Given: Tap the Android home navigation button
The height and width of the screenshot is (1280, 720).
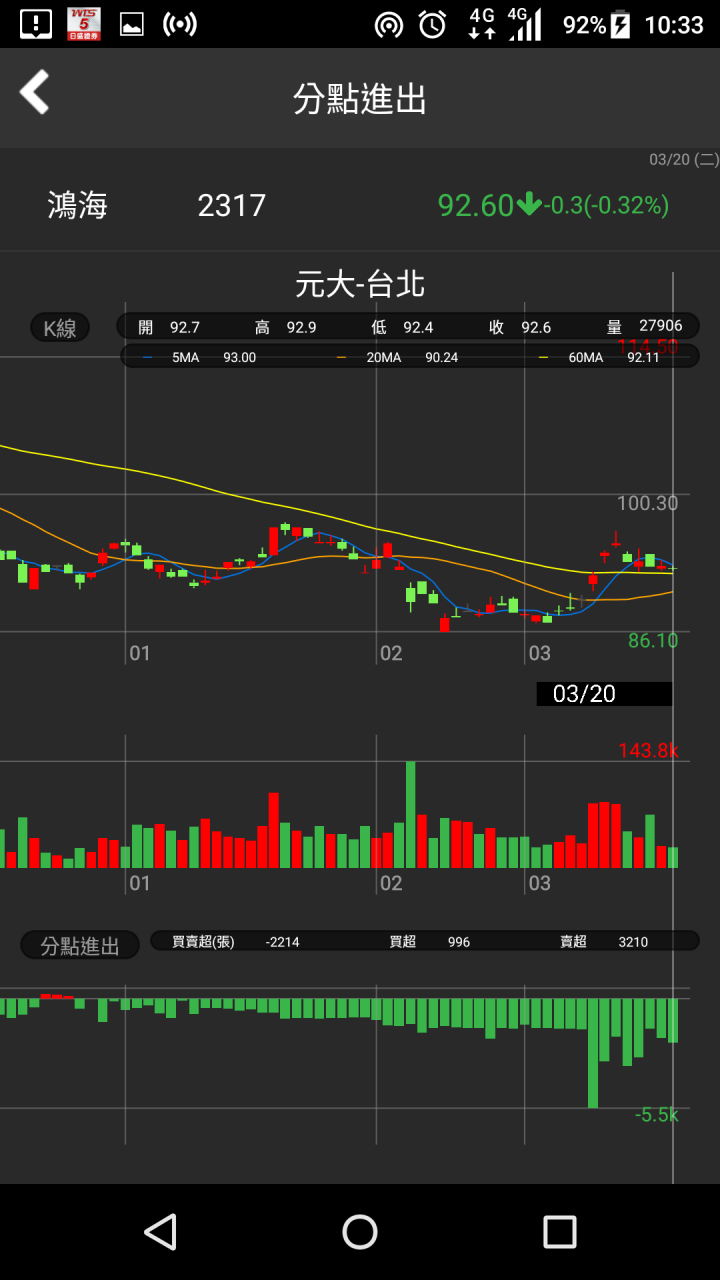Looking at the screenshot, I should pos(360,1232).
